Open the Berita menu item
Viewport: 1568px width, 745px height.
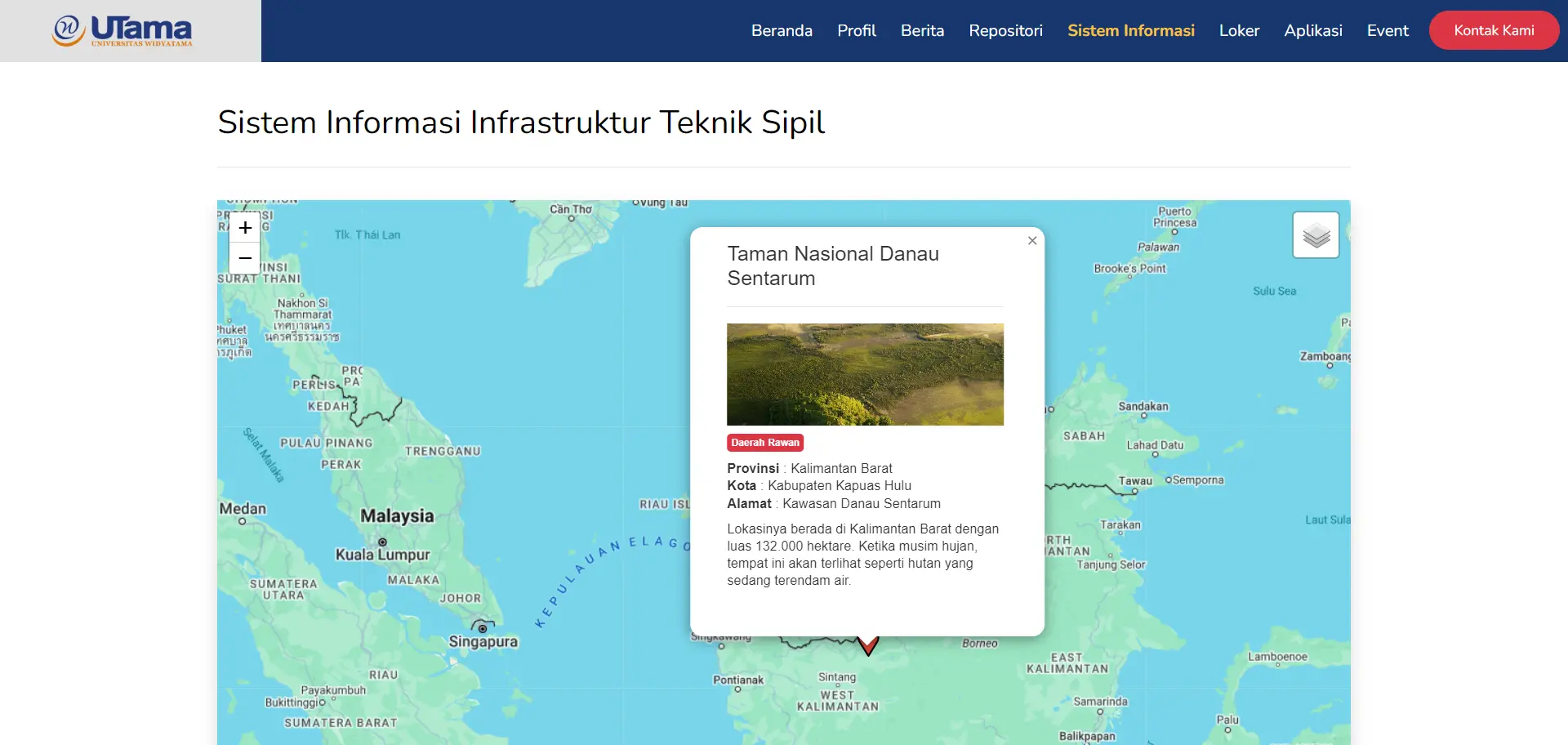(922, 31)
